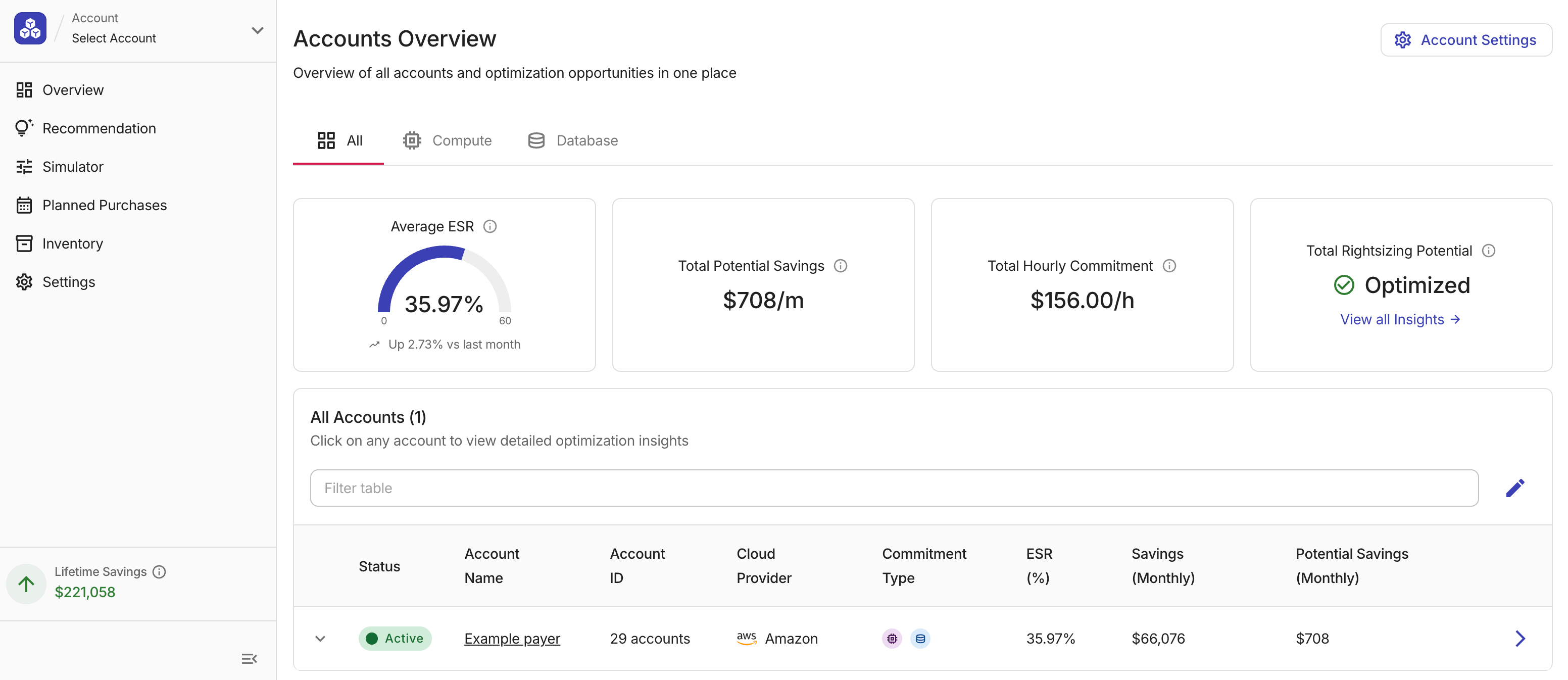The height and width of the screenshot is (680, 1568).
Task: Click the Cloud Provider column header
Action: 764,565
